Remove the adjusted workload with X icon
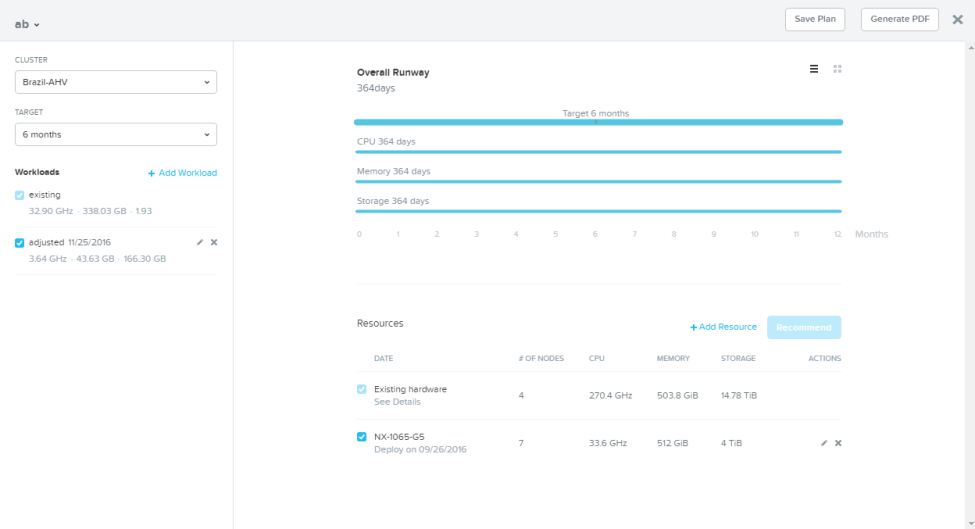 pyautogui.click(x=214, y=242)
